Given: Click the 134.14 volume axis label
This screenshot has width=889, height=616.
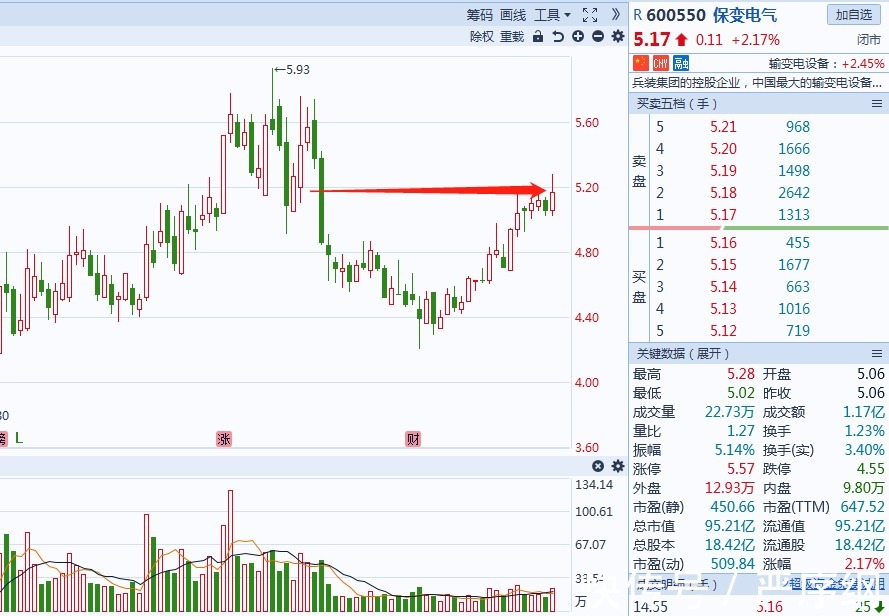Looking at the screenshot, I should (x=594, y=485).
